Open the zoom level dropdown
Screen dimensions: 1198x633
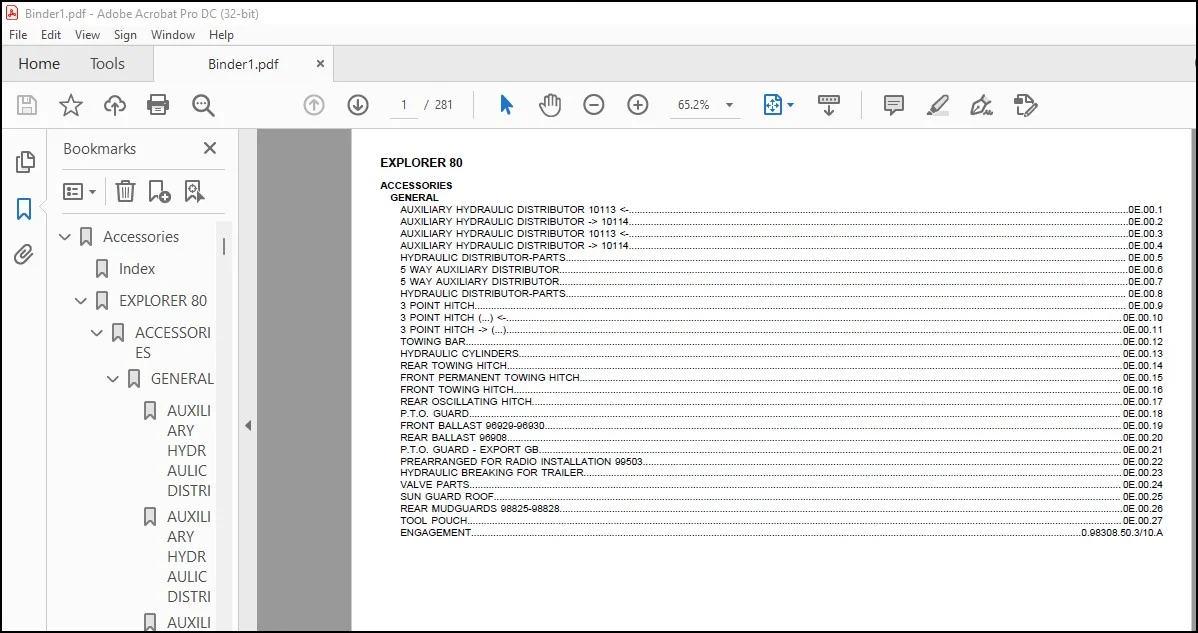pyautogui.click(x=729, y=105)
